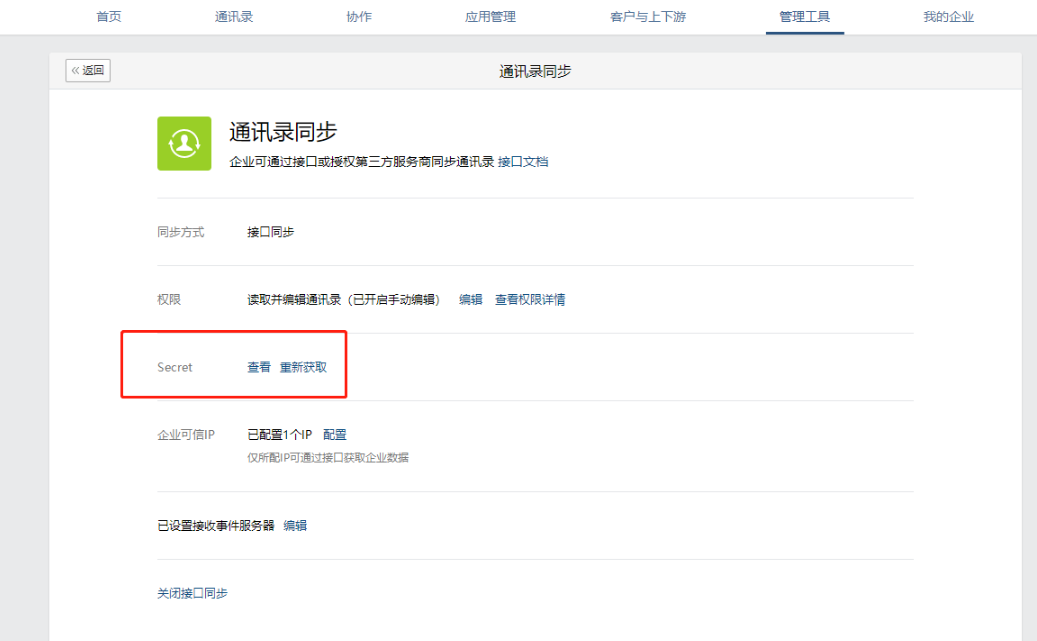Click the 已配置1个IP status text
1037x641 pixels.
click(x=280, y=435)
